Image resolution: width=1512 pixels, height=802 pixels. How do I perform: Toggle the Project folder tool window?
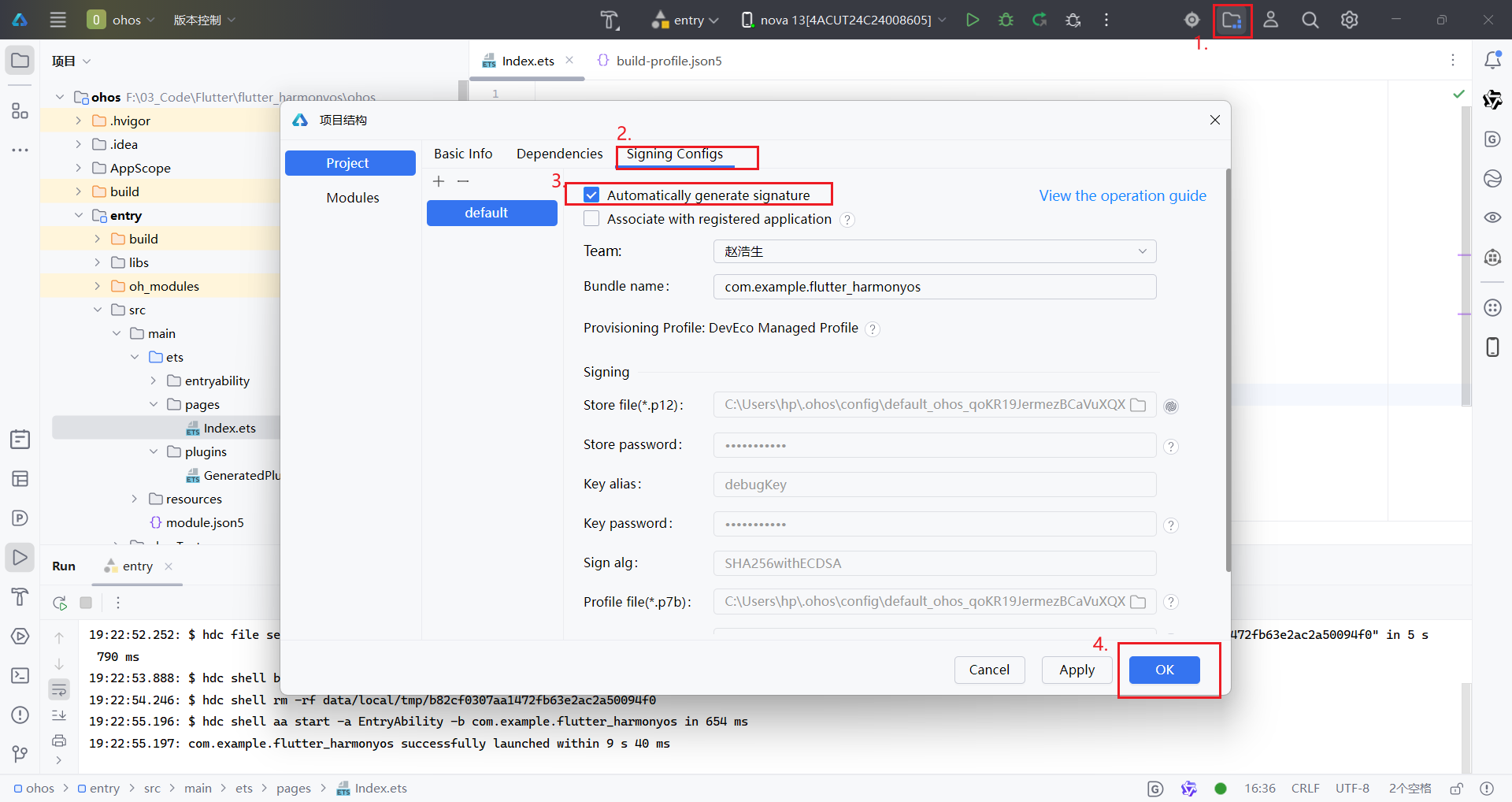click(x=20, y=61)
